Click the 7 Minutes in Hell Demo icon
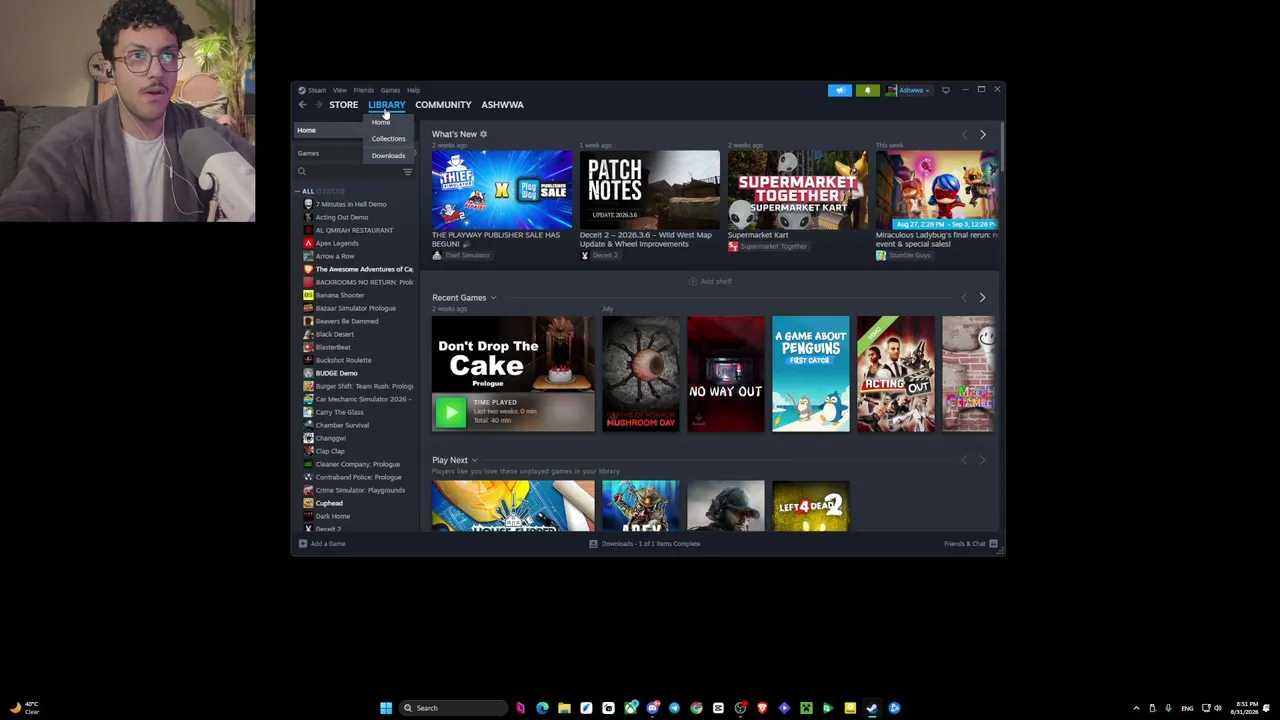 (308, 204)
